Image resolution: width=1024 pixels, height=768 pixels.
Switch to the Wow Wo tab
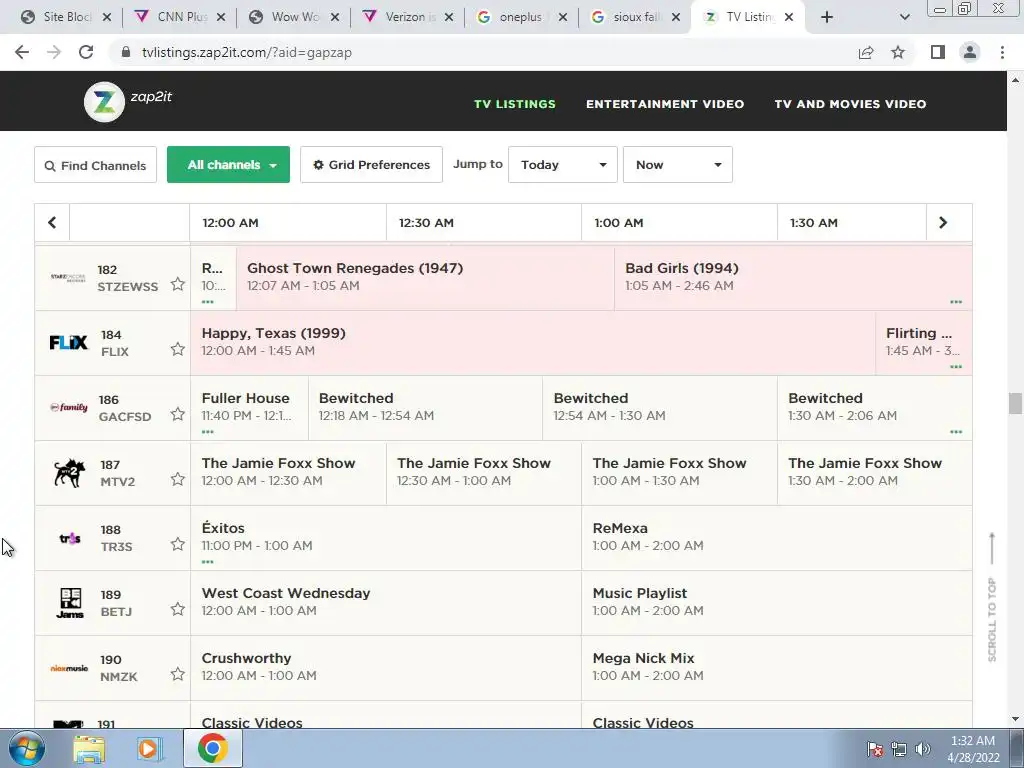(294, 17)
